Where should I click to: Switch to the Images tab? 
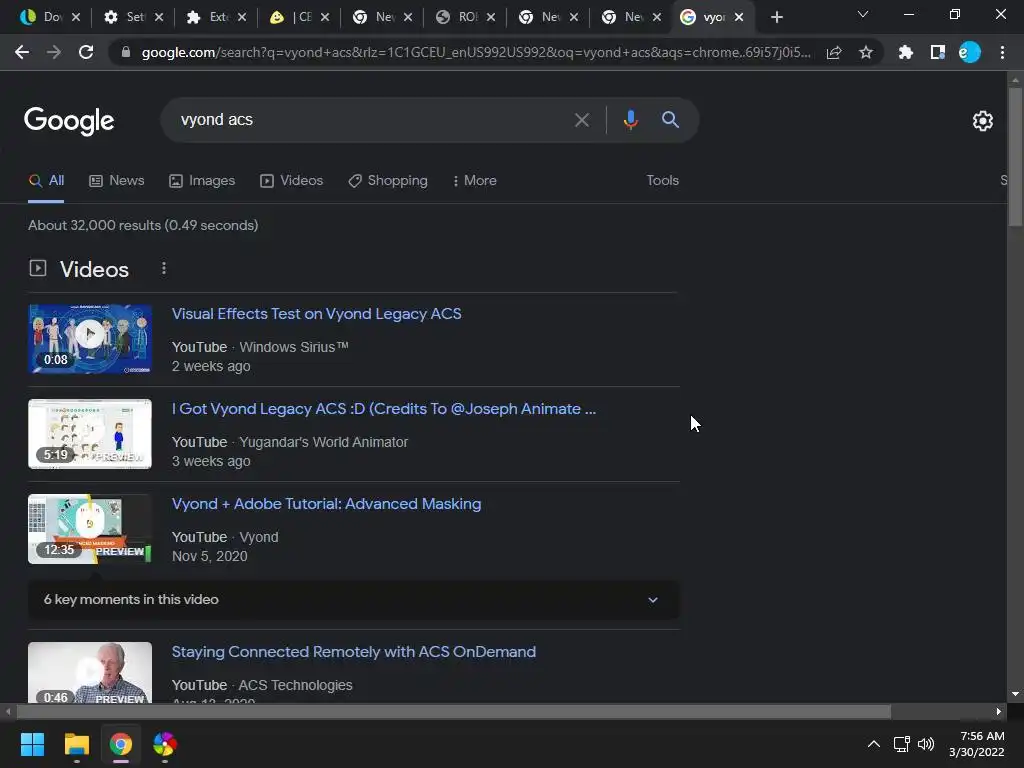tap(202, 181)
